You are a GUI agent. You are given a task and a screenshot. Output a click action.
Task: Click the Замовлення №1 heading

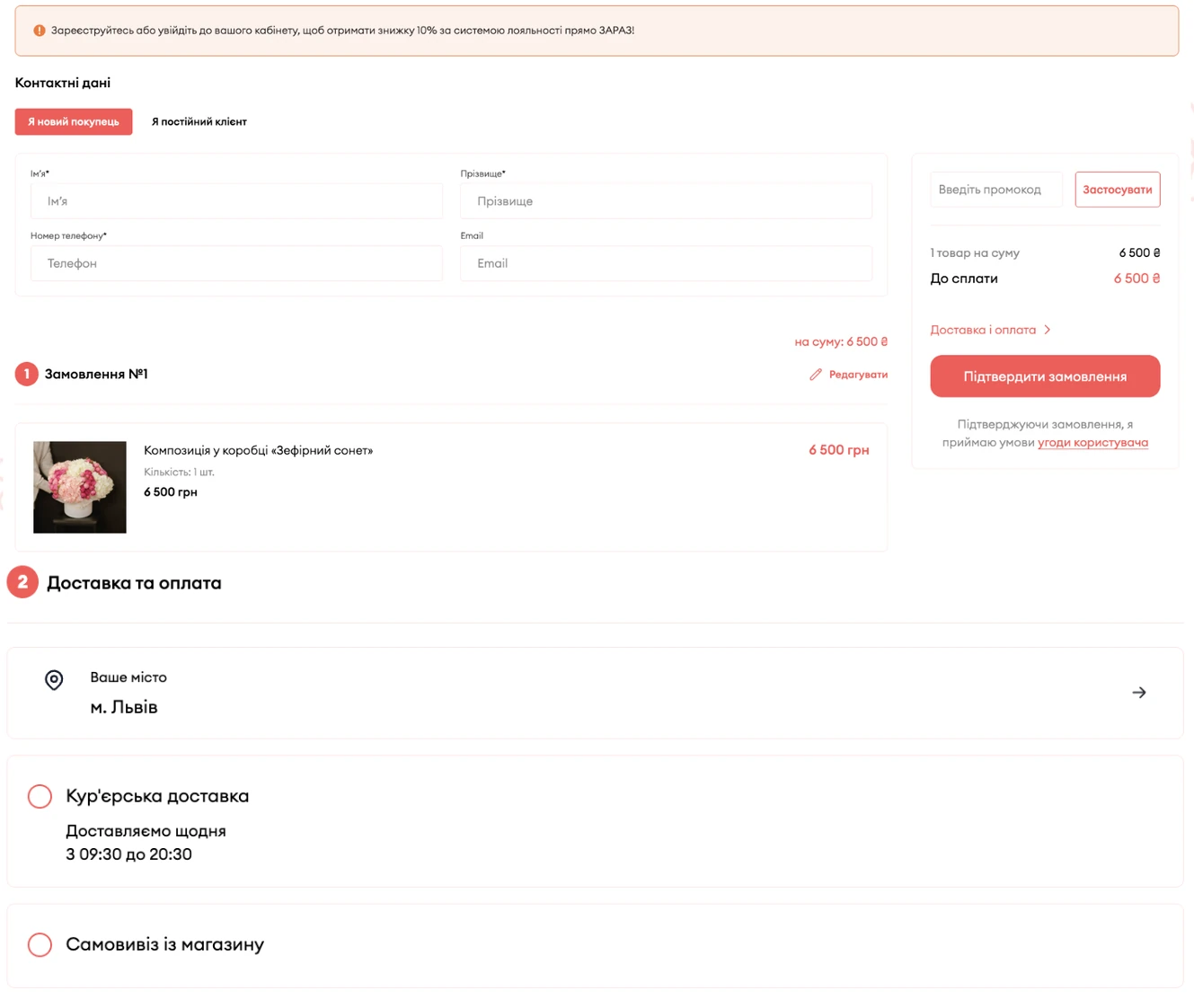[96, 374]
